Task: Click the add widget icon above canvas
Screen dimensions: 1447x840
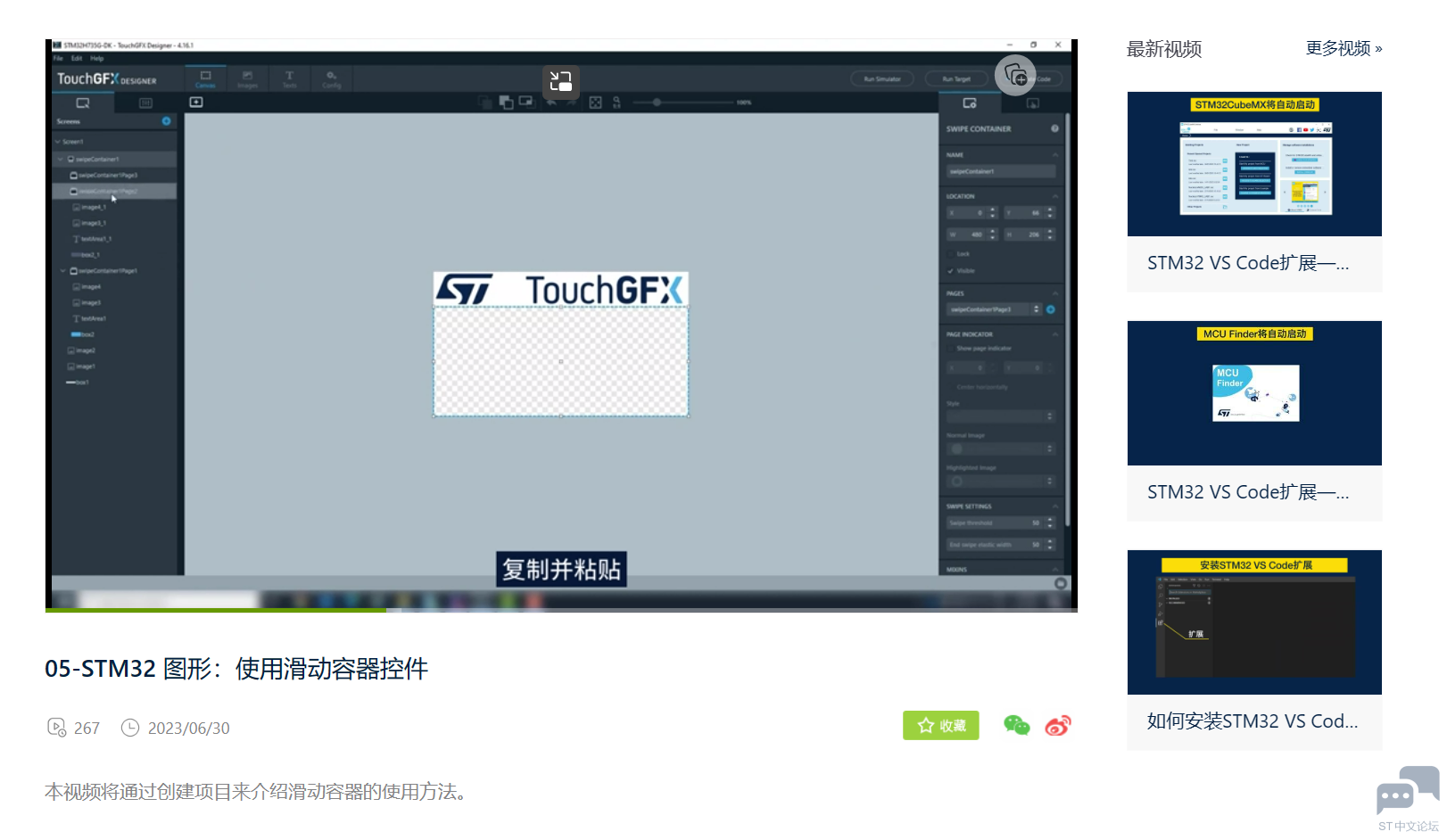Action: click(x=196, y=103)
